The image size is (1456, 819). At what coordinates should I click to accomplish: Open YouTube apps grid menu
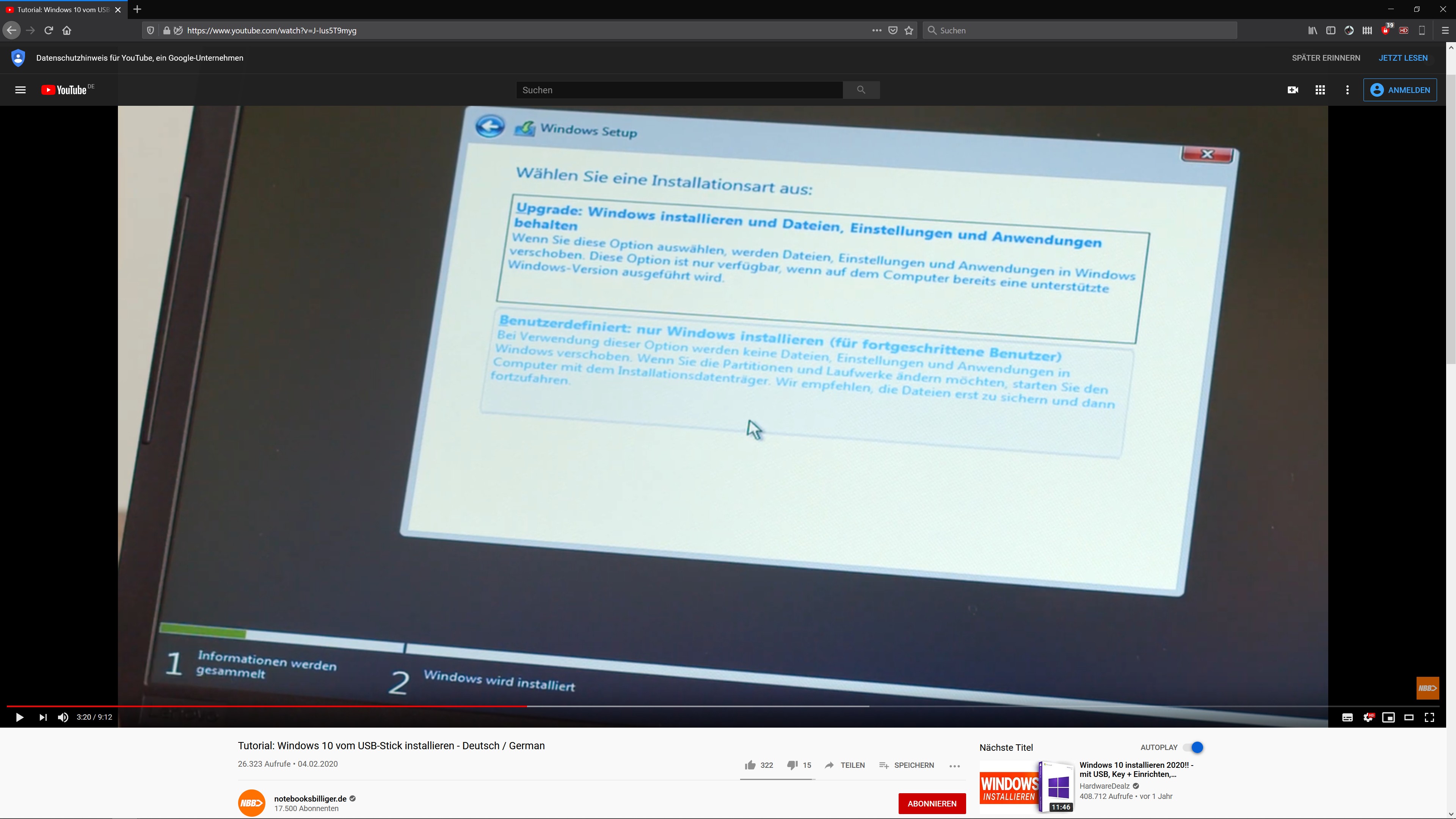[x=1320, y=90]
